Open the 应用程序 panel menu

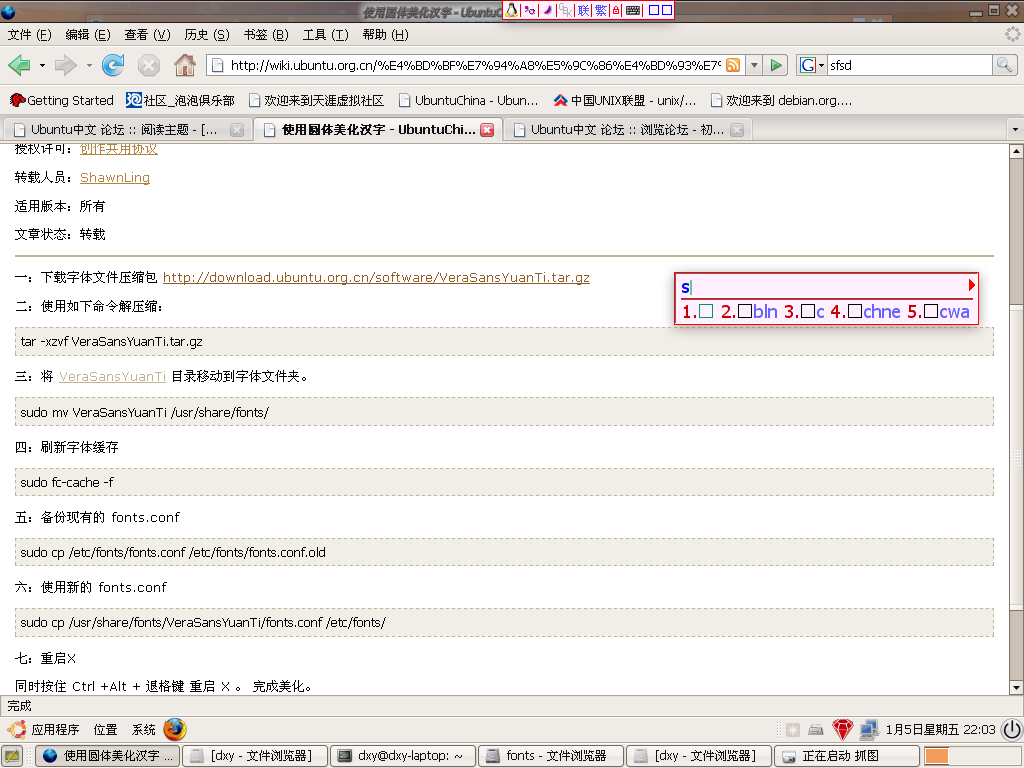55,729
